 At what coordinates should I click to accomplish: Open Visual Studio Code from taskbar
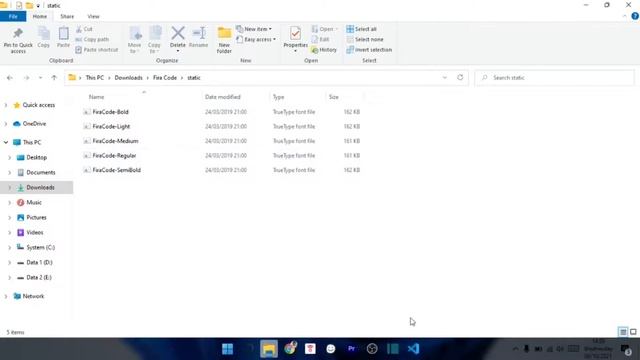pyautogui.click(x=413, y=349)
